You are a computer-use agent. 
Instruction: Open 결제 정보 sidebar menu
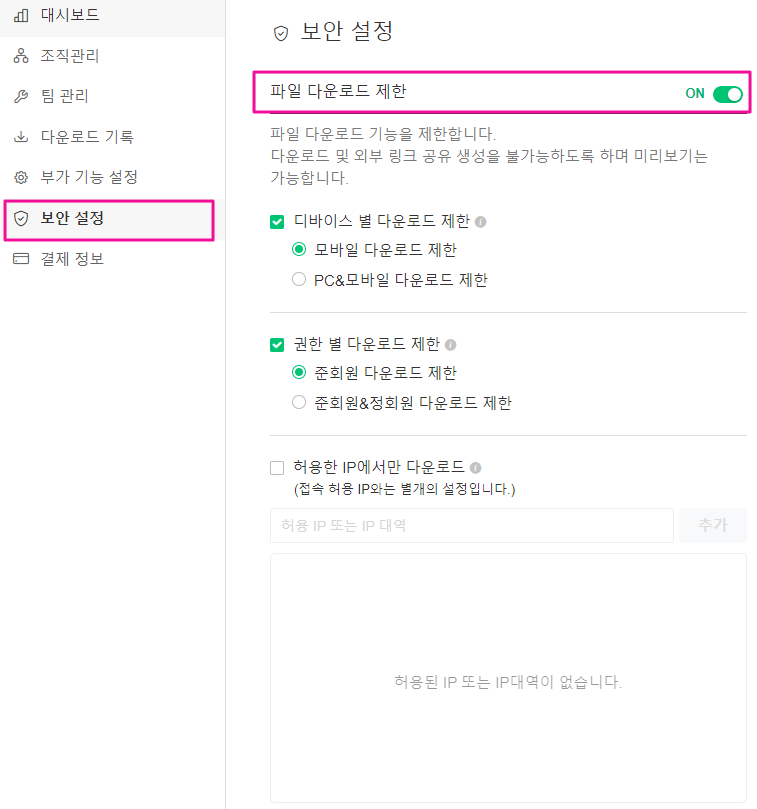click(x=72, y=259)
